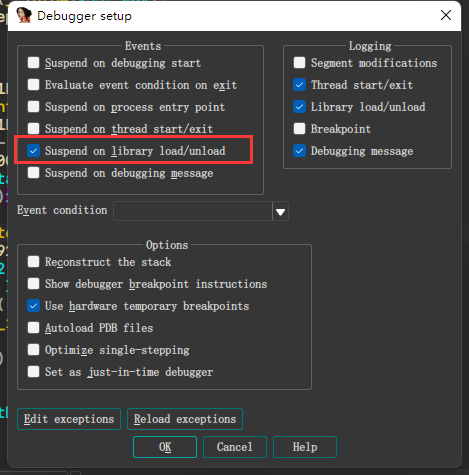Open the Event condition dropdown arrow

[x=280, y=211]
